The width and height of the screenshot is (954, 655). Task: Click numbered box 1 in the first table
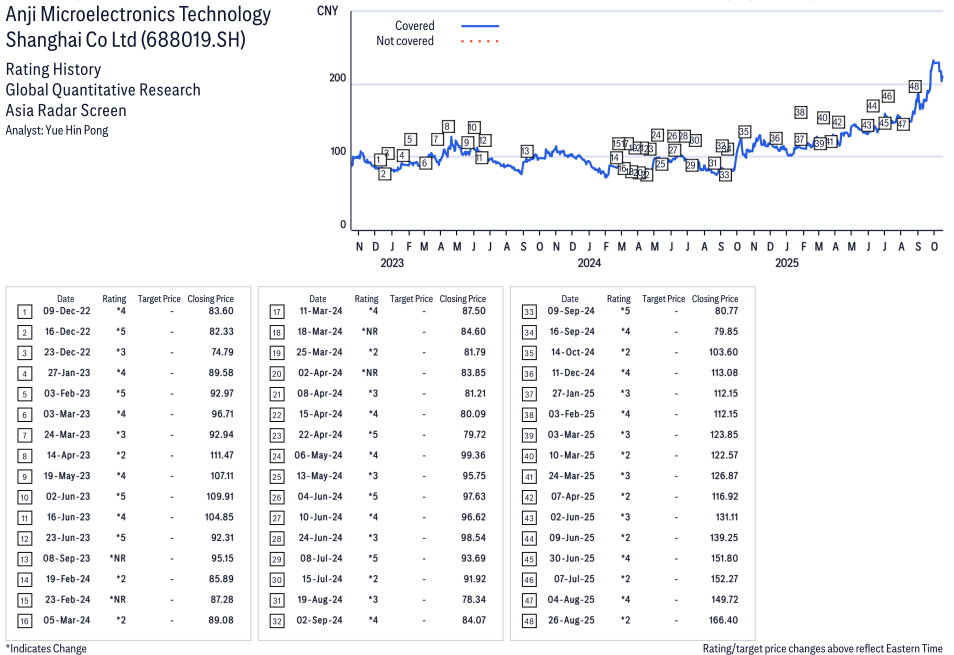click(25, 312)
